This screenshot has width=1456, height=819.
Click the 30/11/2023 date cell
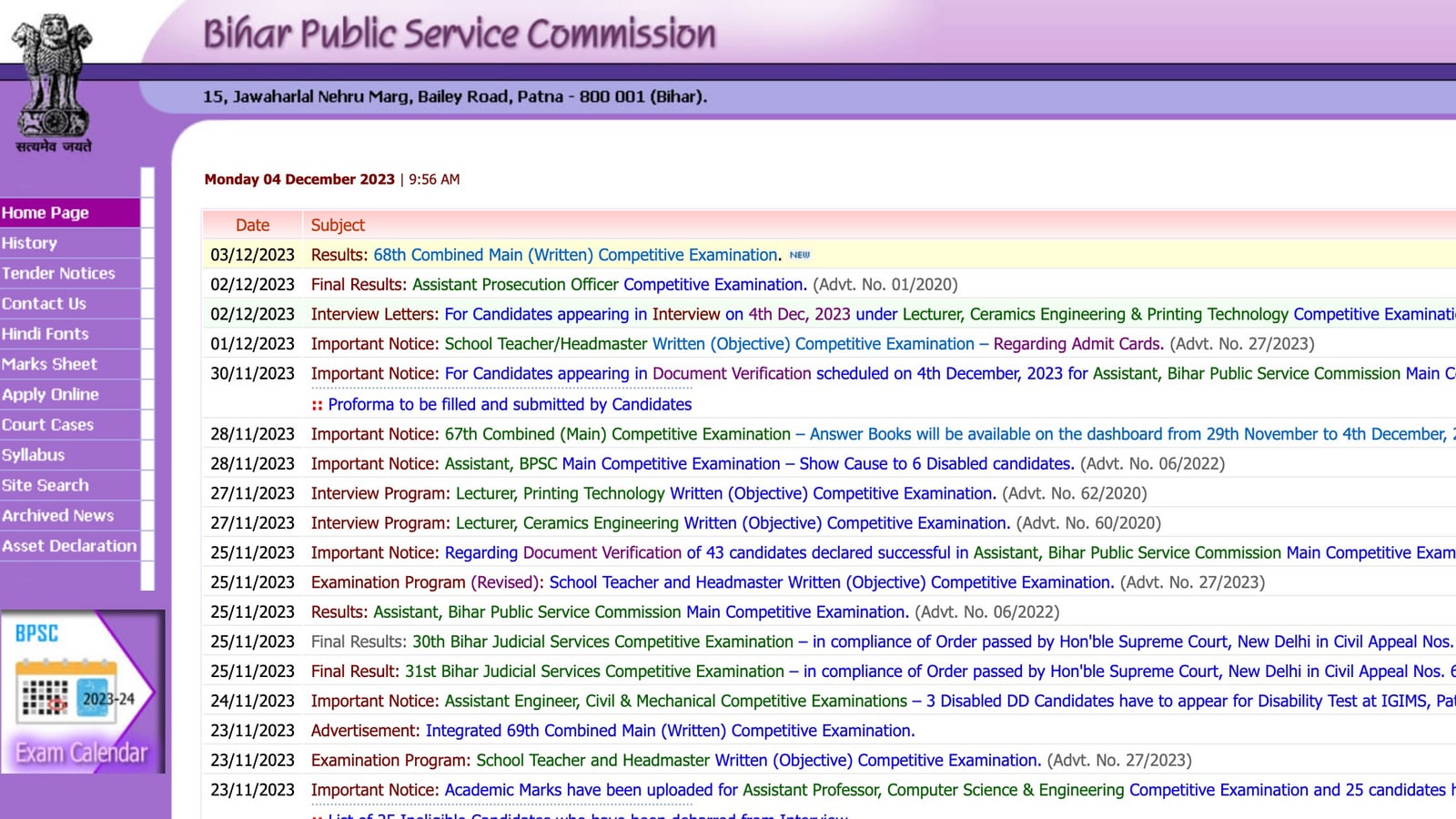click(253, 373)
